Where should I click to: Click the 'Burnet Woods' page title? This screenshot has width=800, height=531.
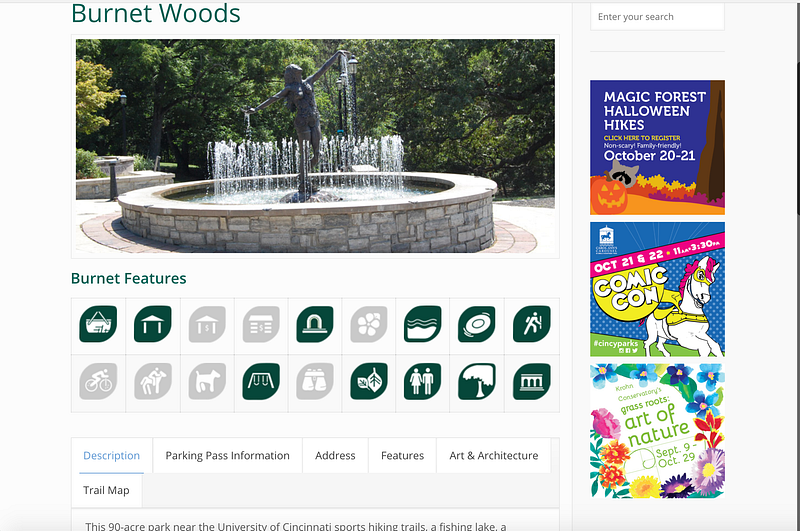pos(156,14)
